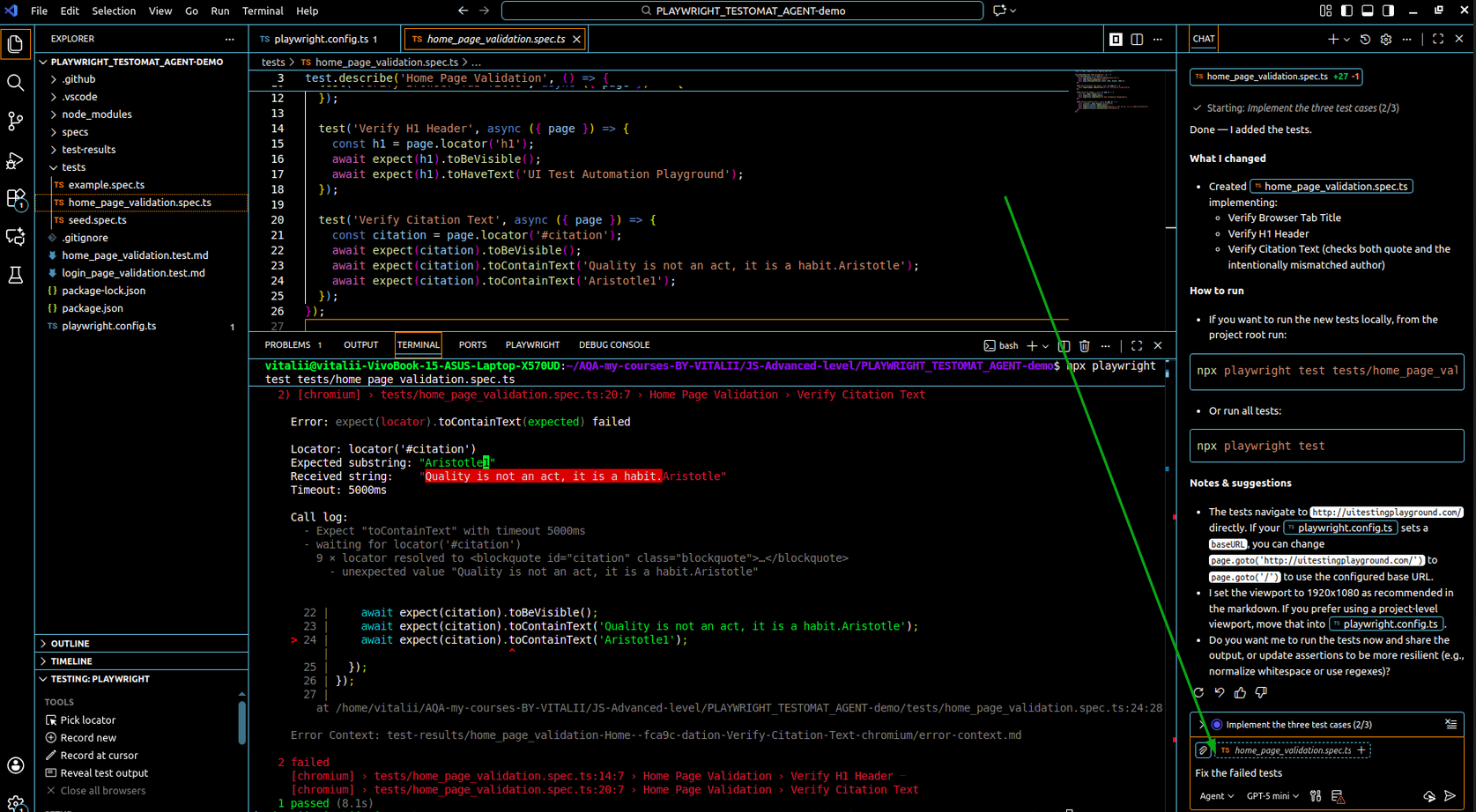Open the Extensions view in activity bar
The width and height of the screenshot is (1476, 812).
click(15, 199)
